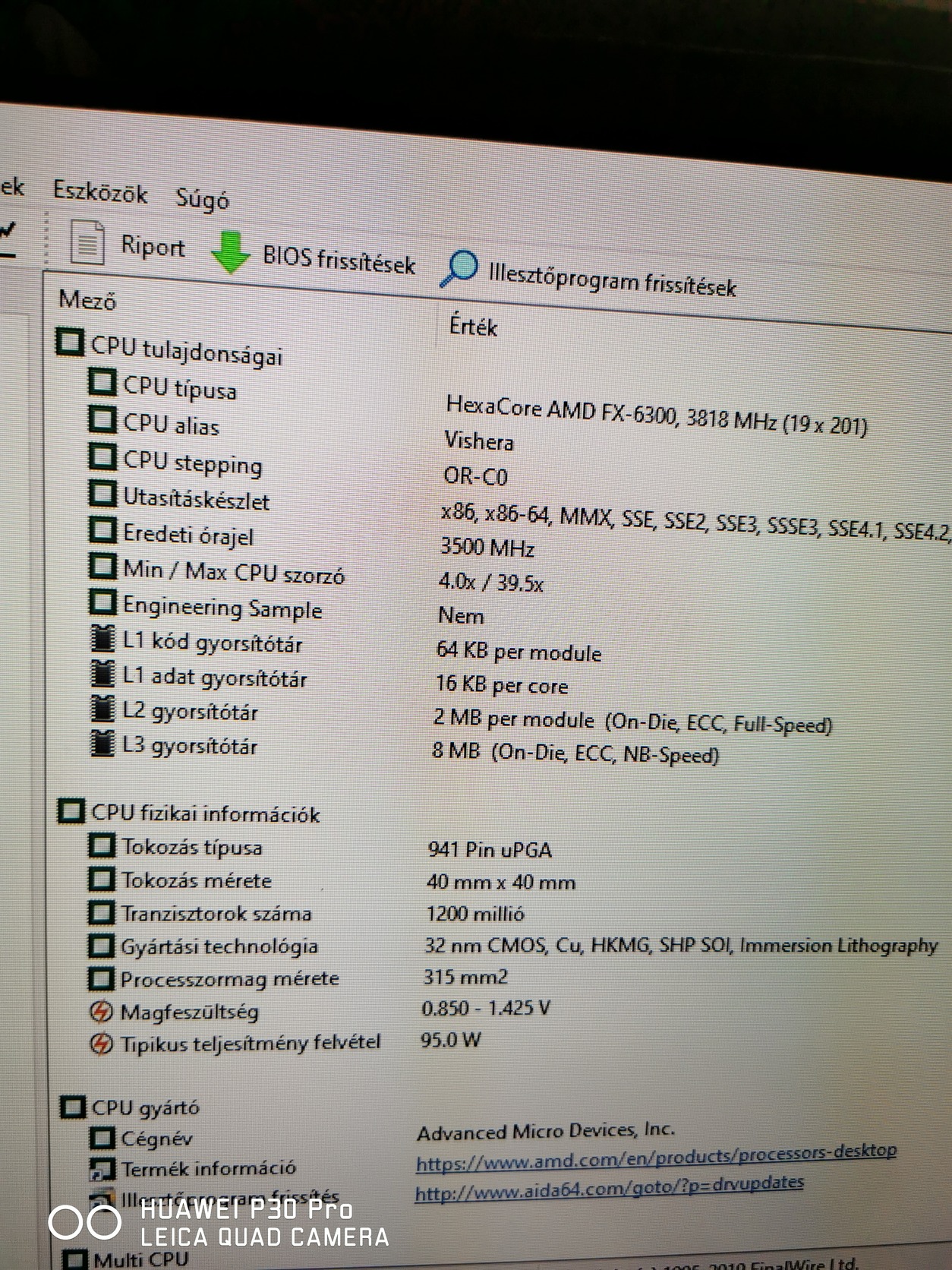Select the Cégnév row icon
Screen dimensions: 952x1270
(102, 1137)
